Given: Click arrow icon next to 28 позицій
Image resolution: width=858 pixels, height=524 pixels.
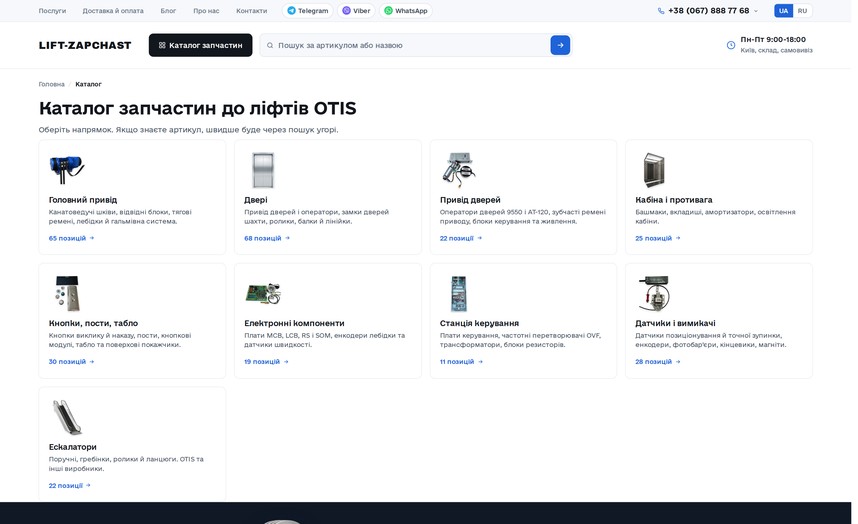Looking at the screenshot, I should [678, 362].
